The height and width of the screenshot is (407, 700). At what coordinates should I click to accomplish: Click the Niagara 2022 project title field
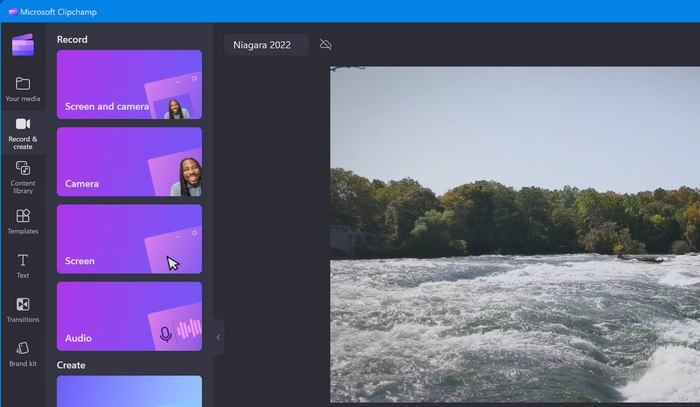click(267, 45)
